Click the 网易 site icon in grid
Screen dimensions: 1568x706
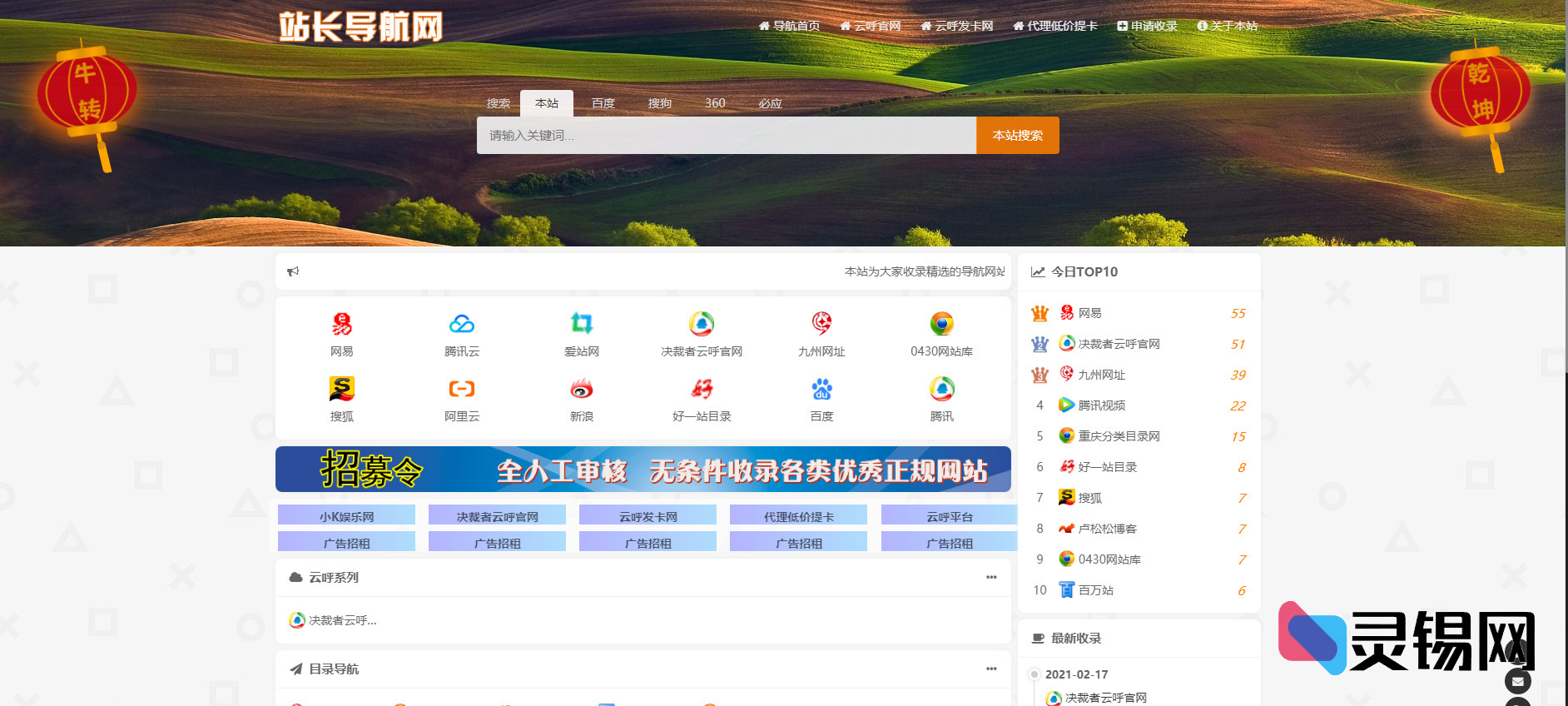point(341,324)
